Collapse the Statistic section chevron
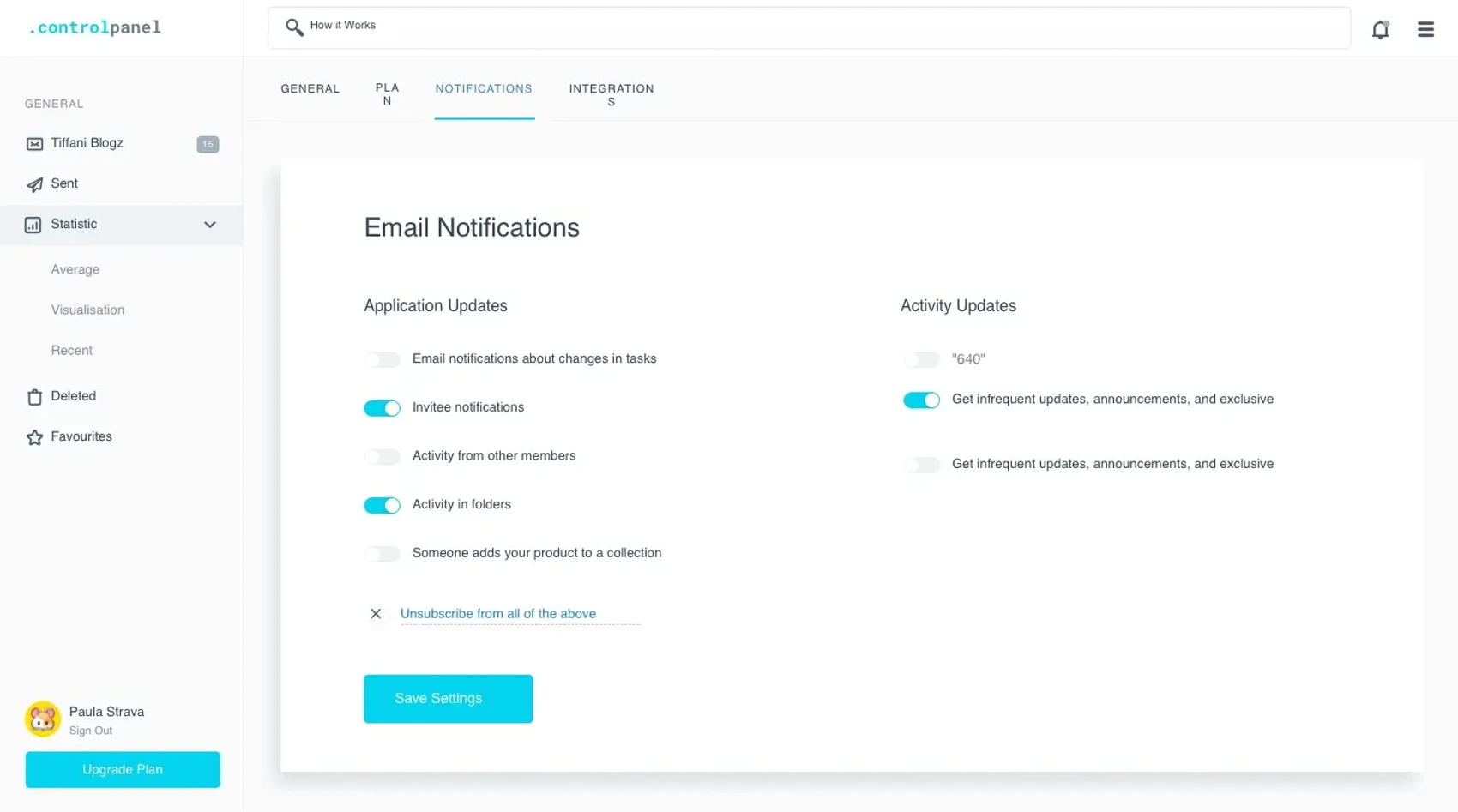 click(x=210, y=225)
